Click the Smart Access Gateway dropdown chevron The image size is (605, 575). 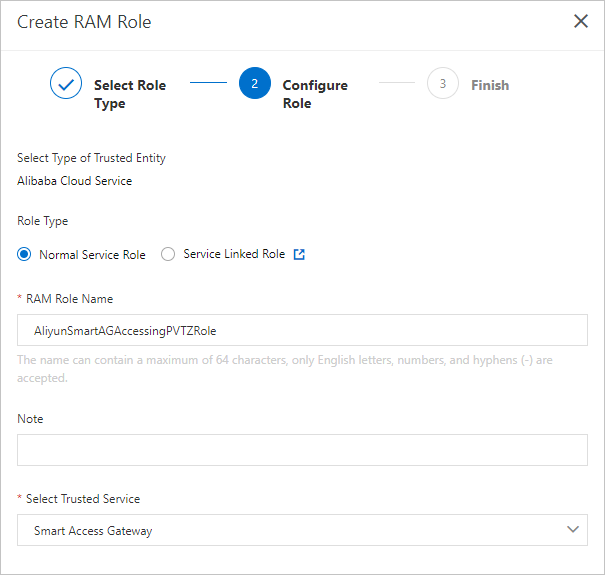click(x=573, y=529)
